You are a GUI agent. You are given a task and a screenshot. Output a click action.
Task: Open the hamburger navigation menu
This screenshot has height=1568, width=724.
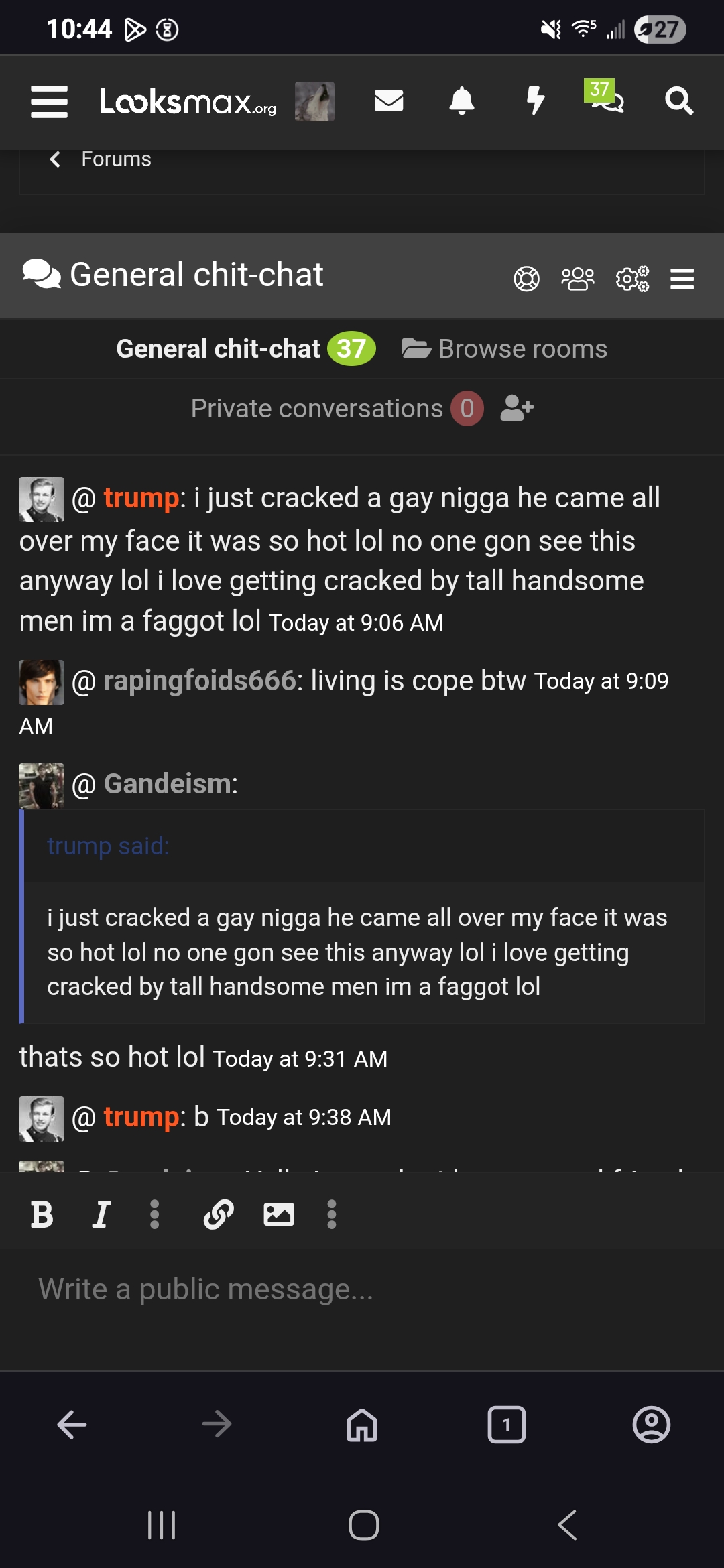[49, 102]
